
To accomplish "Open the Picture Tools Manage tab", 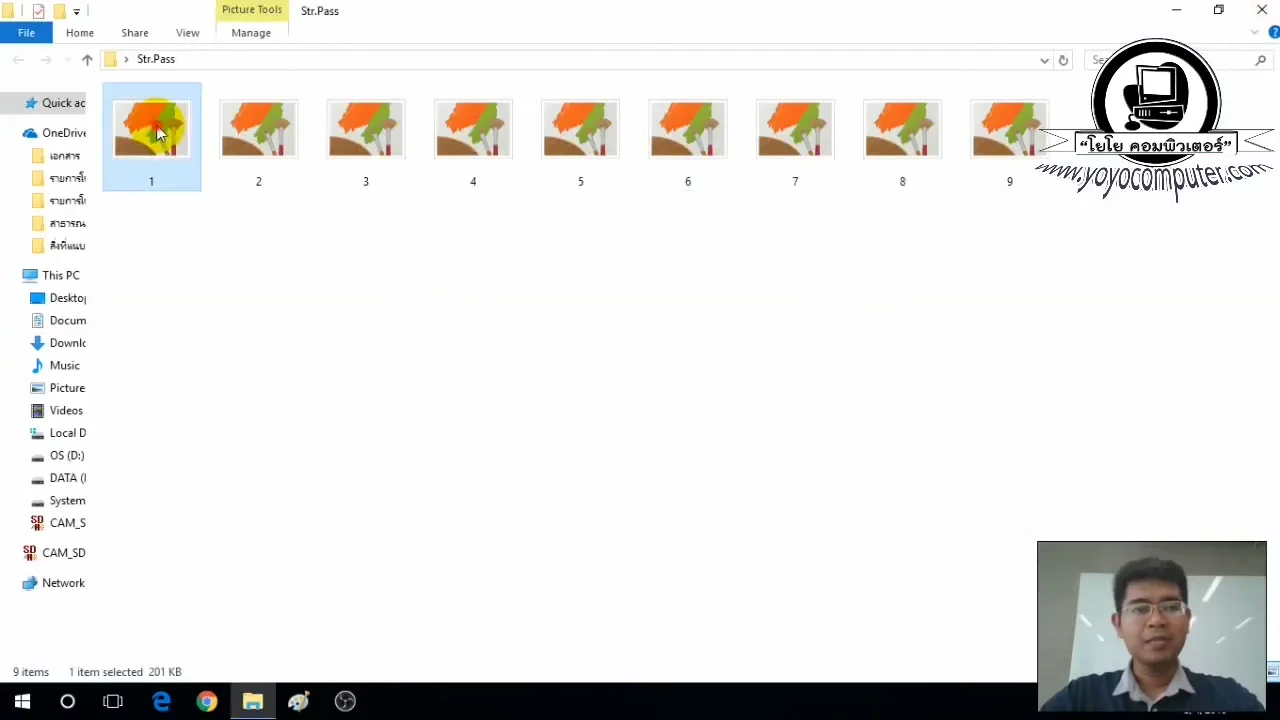I will pyautogui.click(x=251, y=32).
